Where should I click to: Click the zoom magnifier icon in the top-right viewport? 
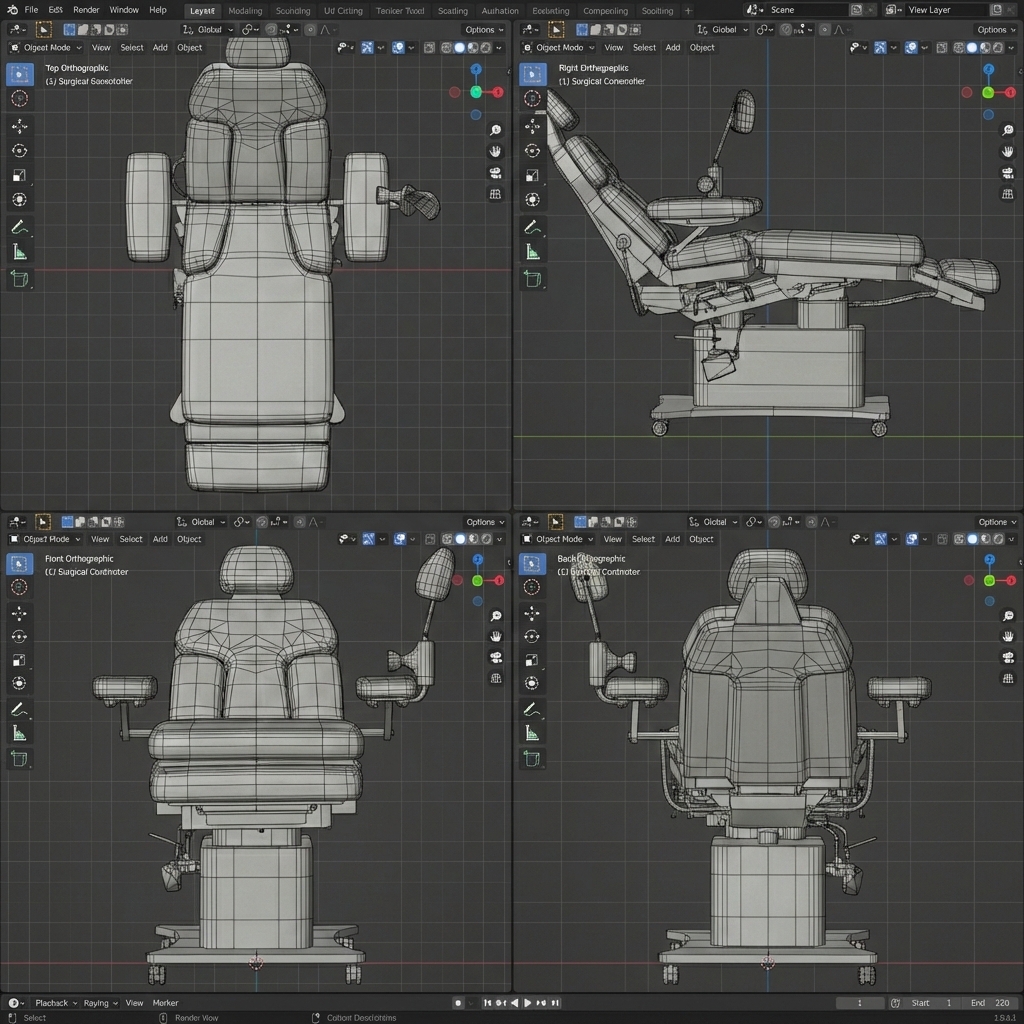1007,130
